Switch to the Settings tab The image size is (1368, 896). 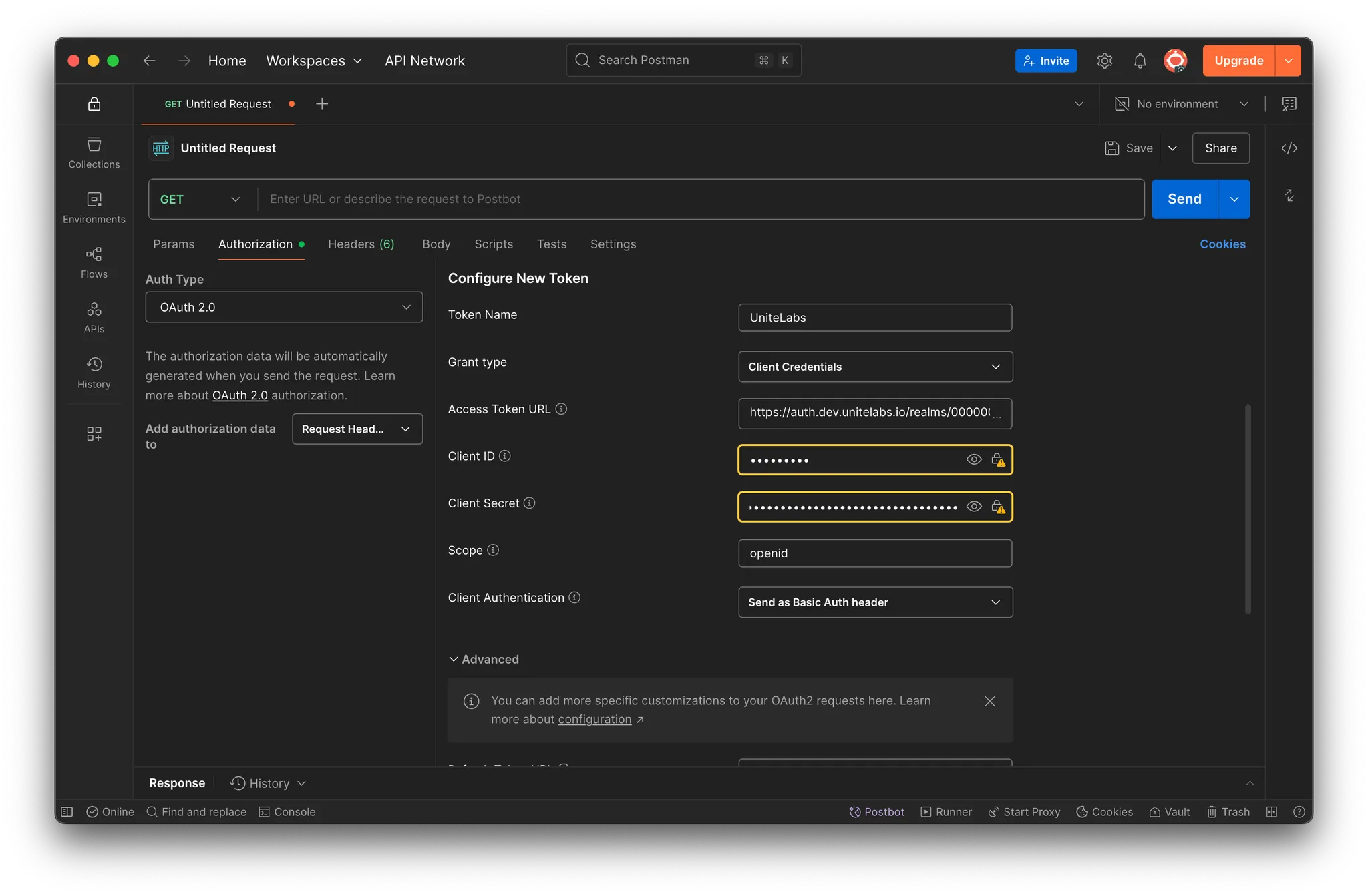coord(613,244)
